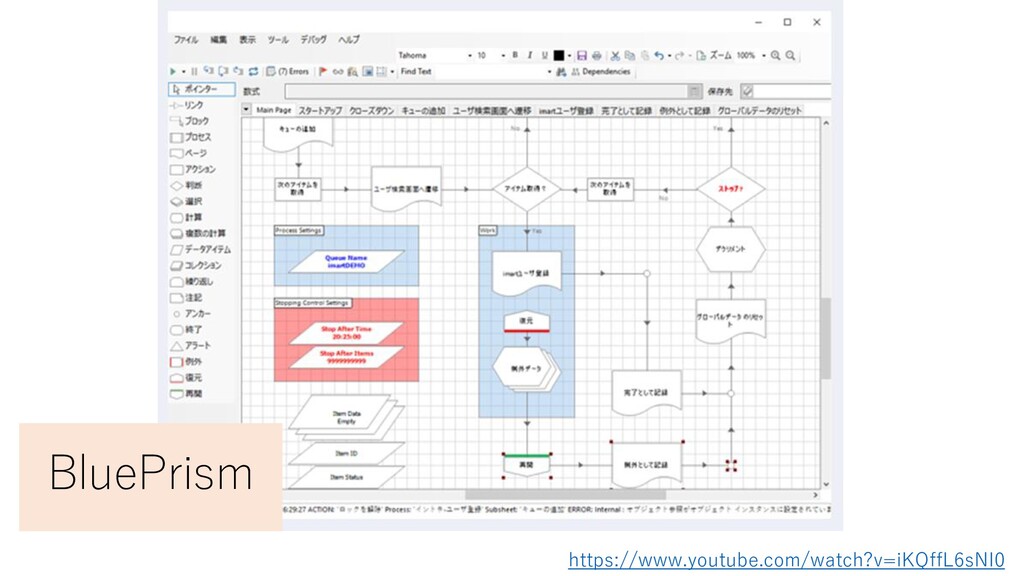
Task: Open the font color dropdown arrow
Action: pos(569,56)
